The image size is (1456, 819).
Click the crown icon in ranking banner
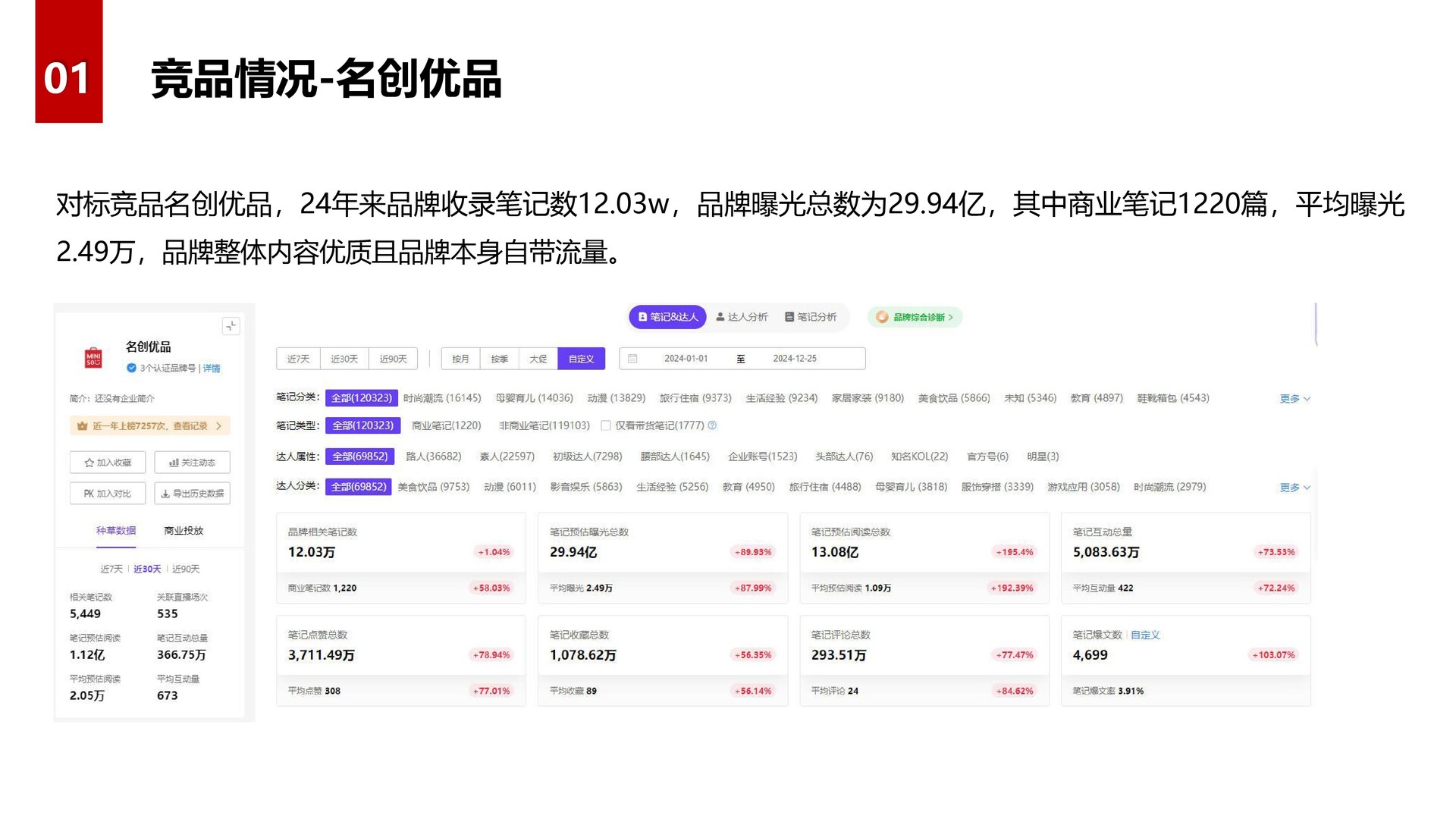coord(83,426)
